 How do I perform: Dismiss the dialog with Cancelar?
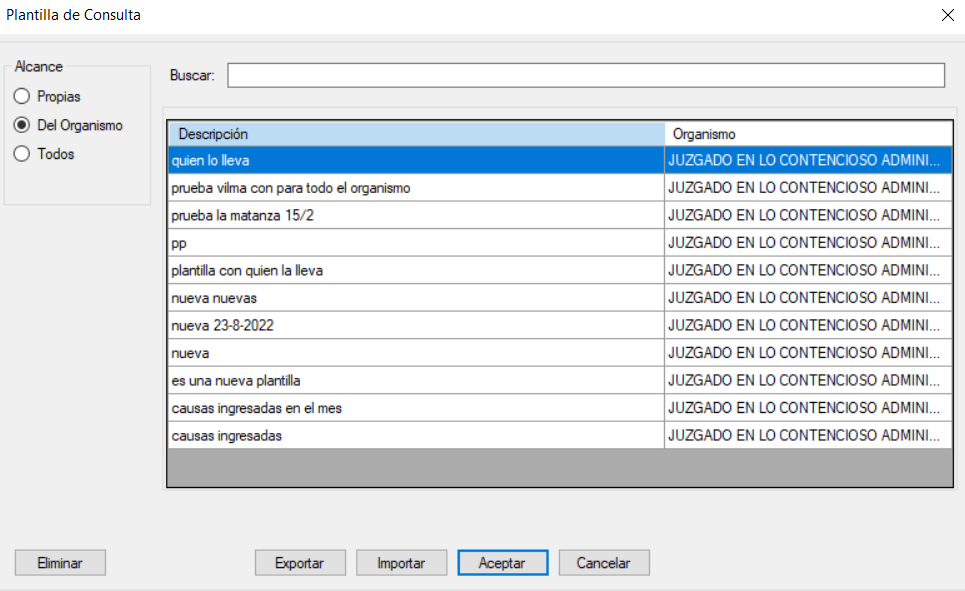coord(603,563)
